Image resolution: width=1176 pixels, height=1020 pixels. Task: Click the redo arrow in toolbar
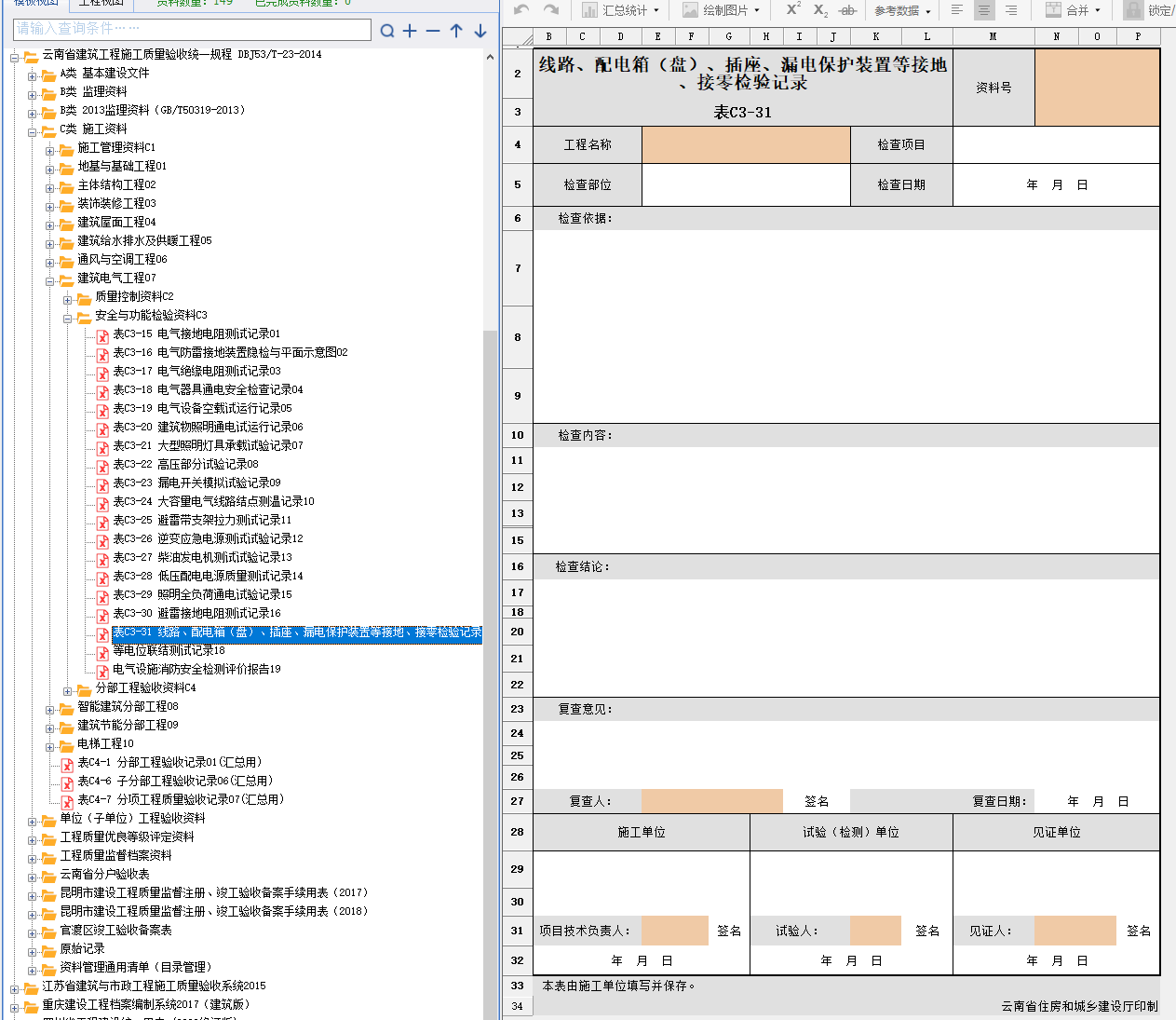pos(551,9)
